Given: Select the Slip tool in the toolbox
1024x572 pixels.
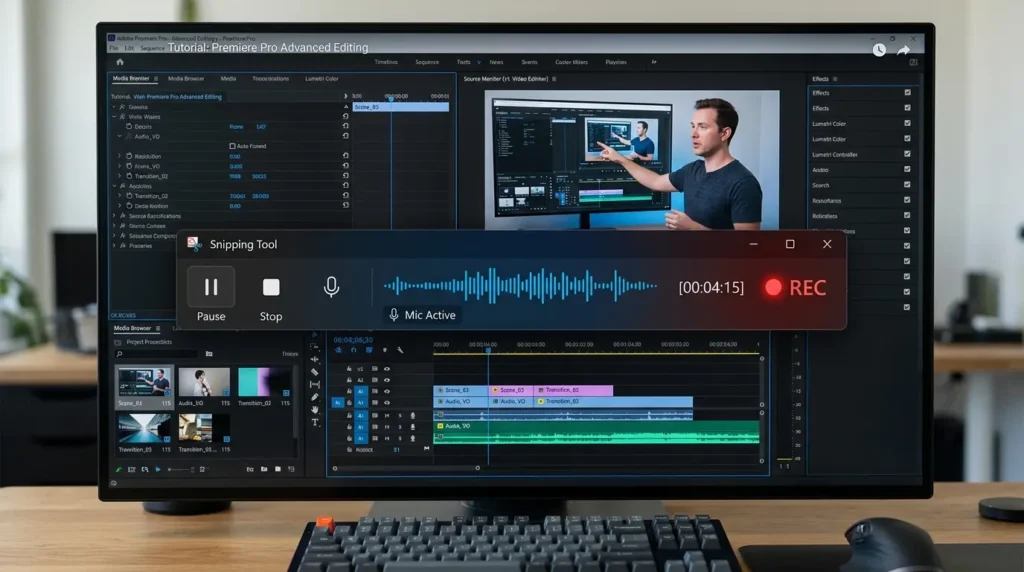Looking at the screenshot, I should click(315, 385).
